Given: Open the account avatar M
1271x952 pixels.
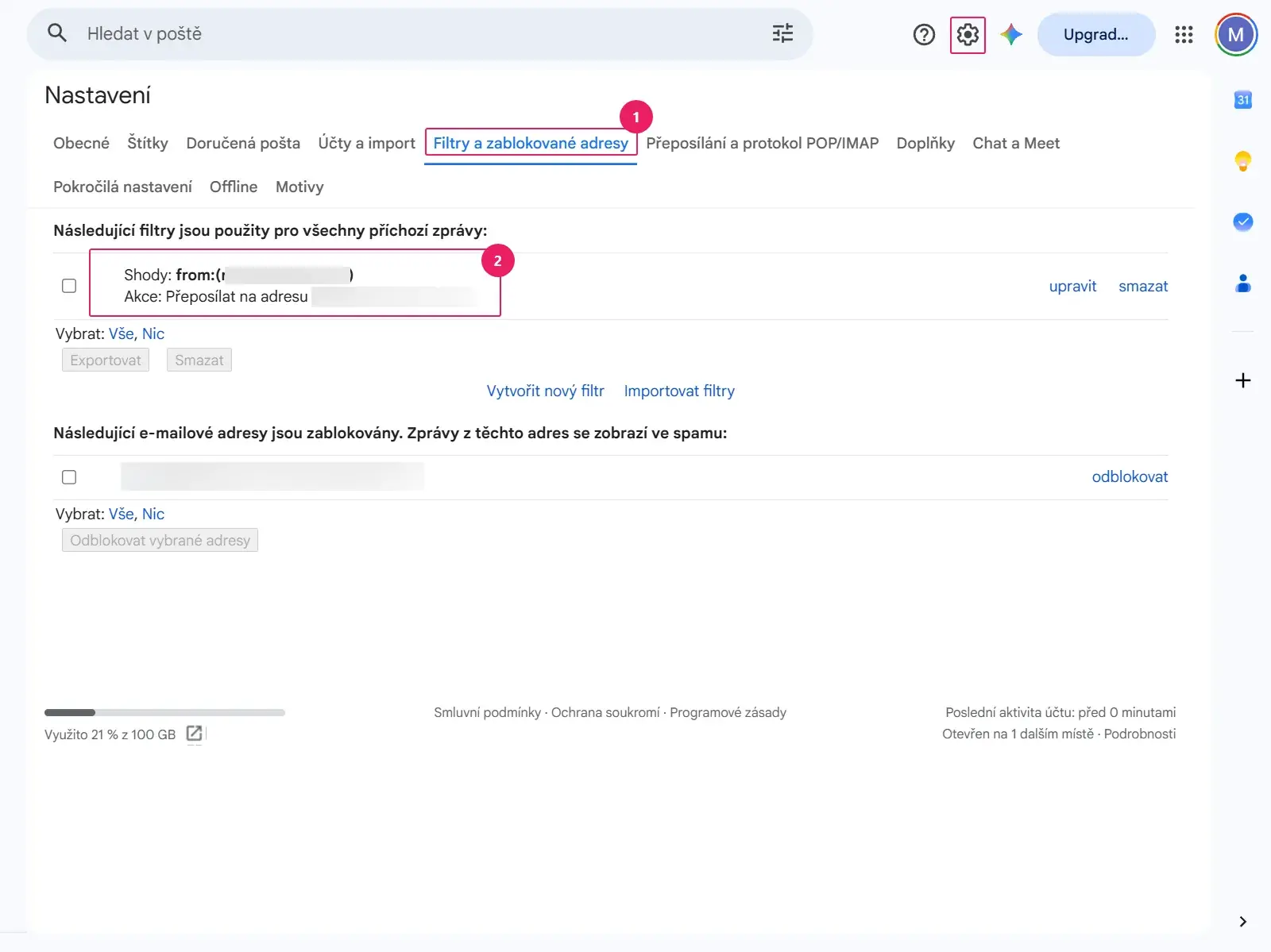Looking at the screenshot, I should pos(1235,35).
